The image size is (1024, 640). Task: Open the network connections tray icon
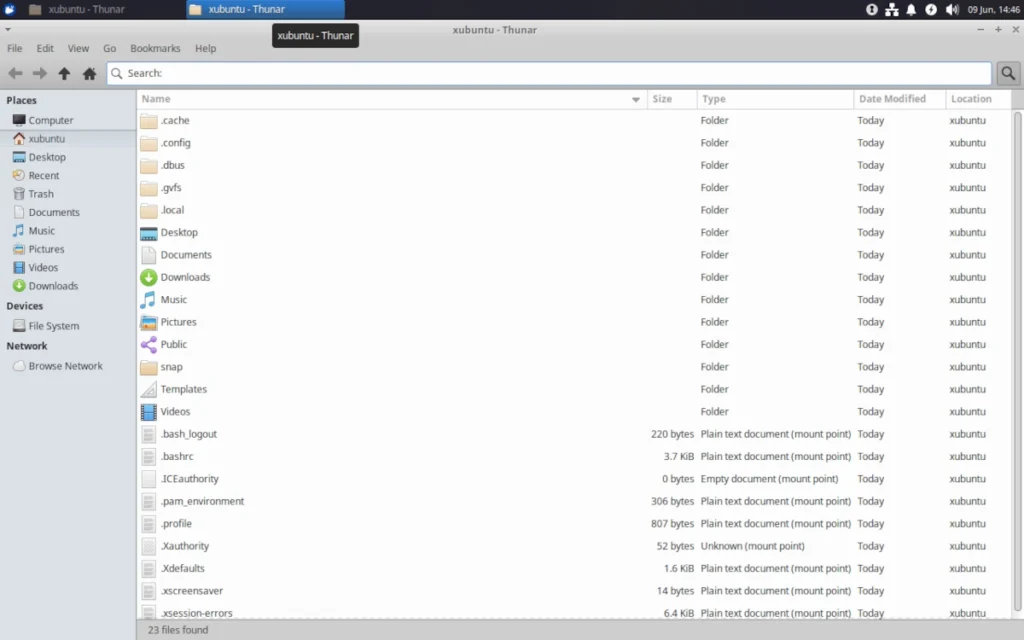(891, 9)
